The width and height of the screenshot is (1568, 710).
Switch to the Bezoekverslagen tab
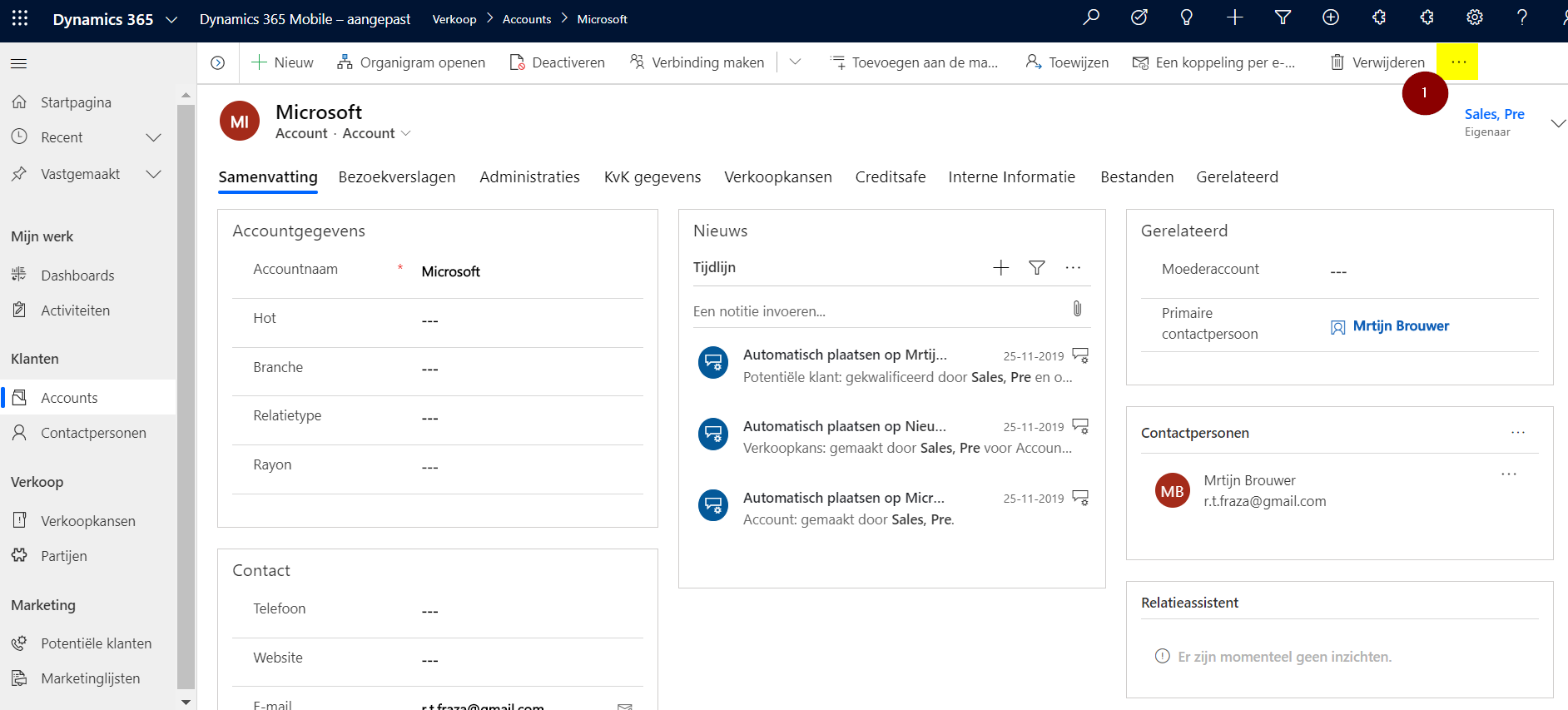coord(396,177)
